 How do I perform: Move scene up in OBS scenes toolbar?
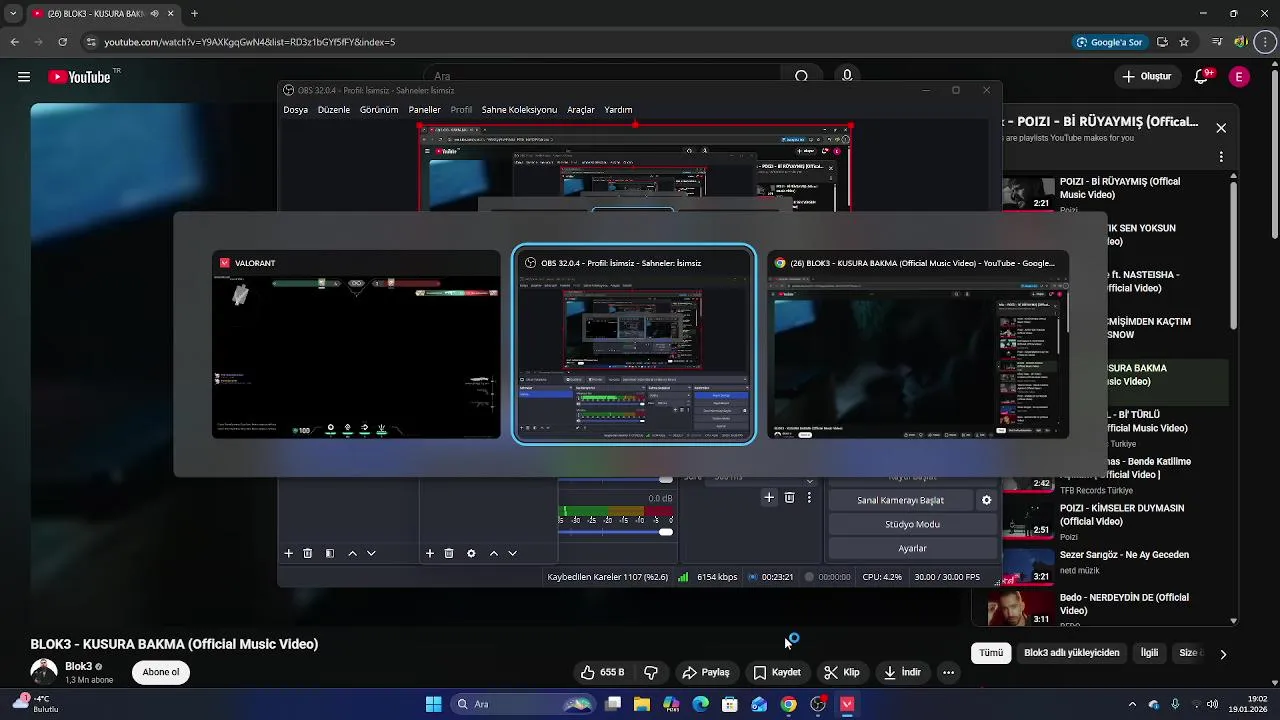352,553
